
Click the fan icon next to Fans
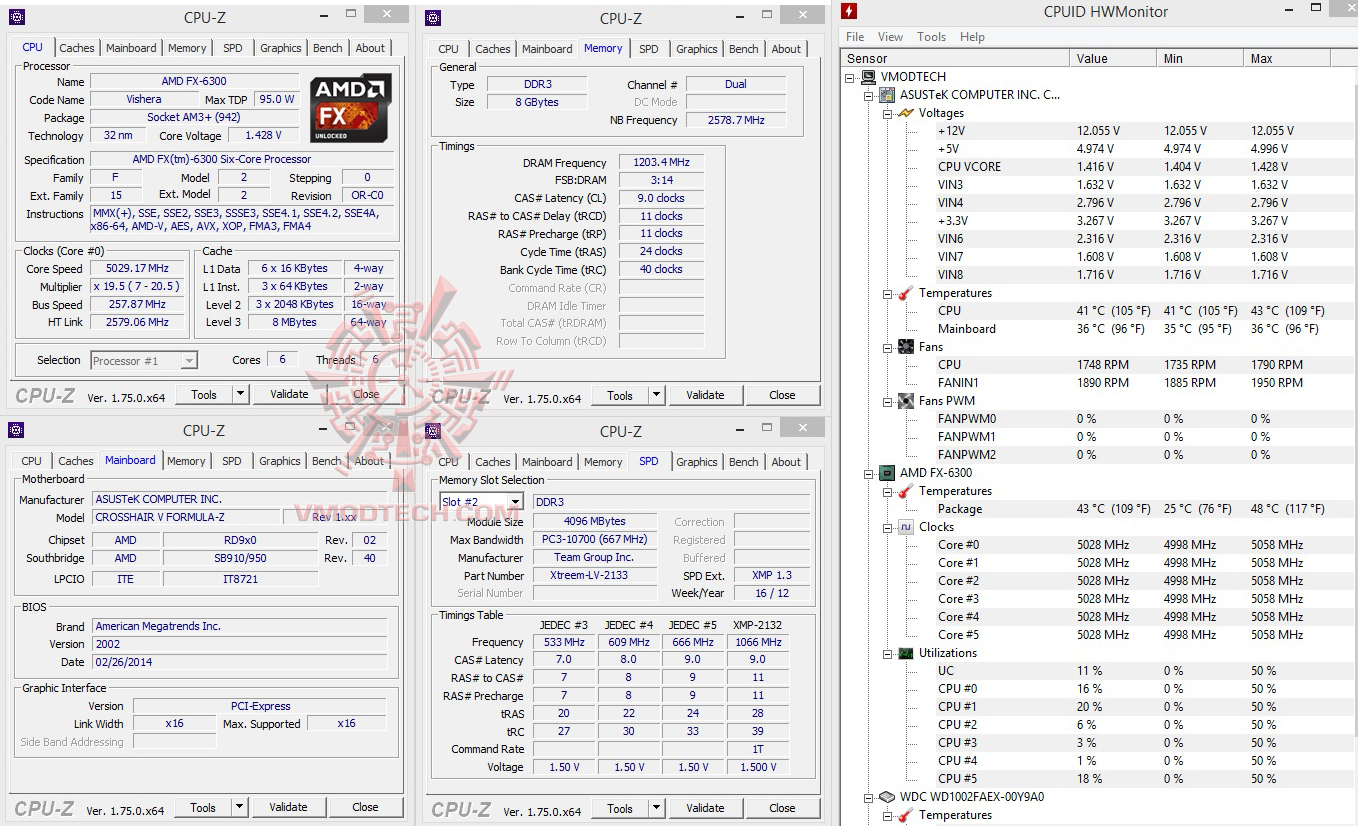(x=905, y=347)
